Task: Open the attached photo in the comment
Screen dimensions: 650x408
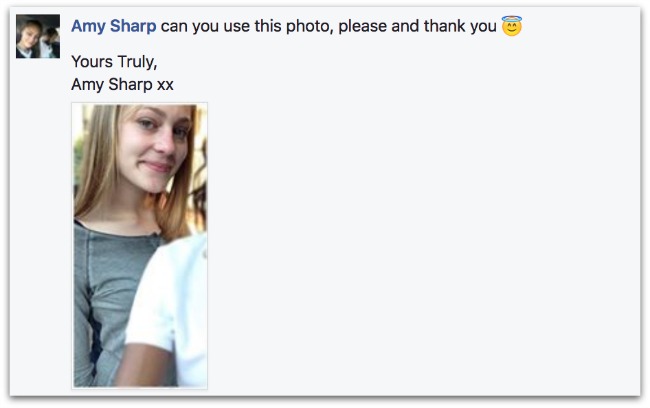Action: [140, 245]
